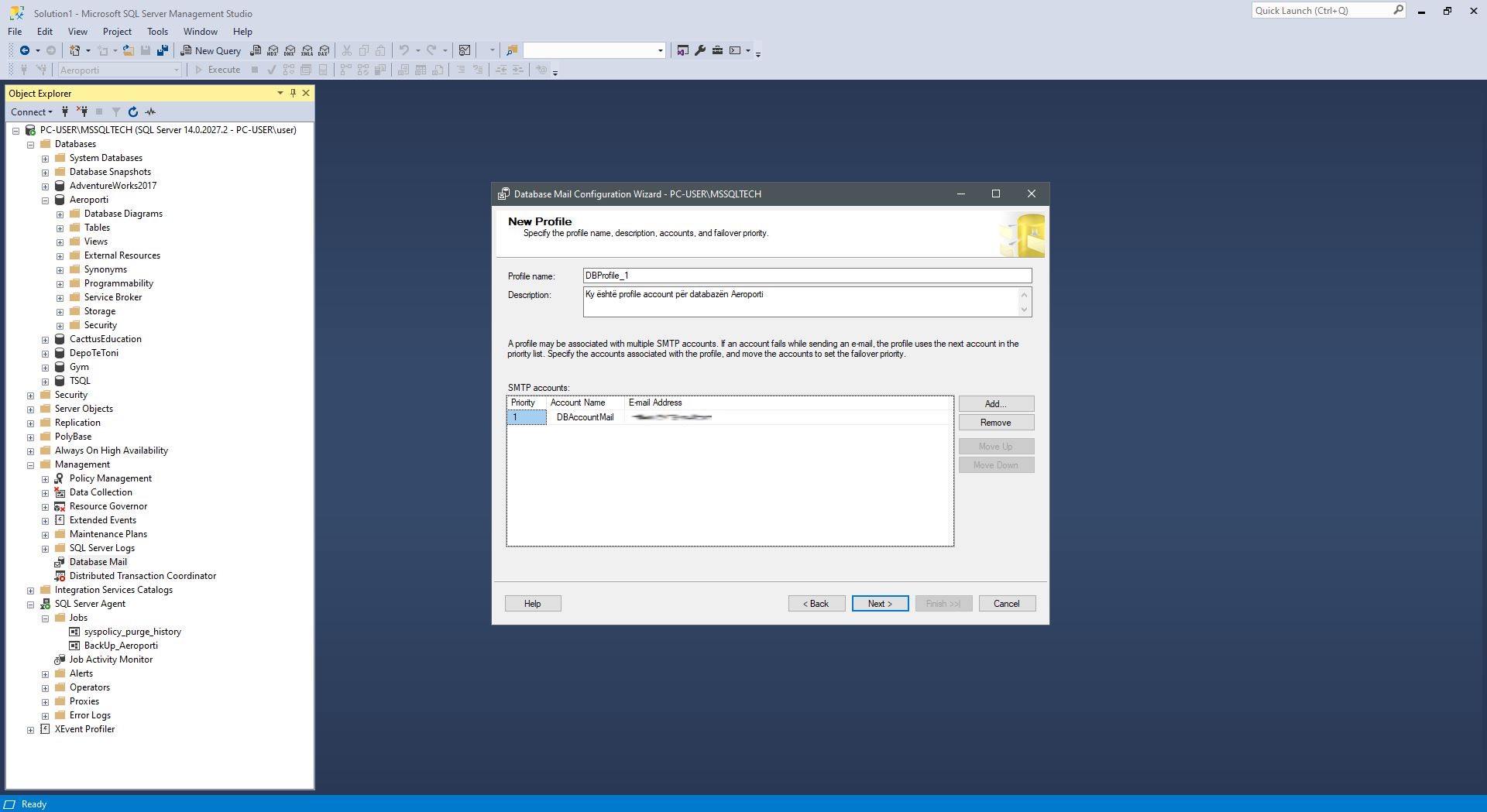Click the DMX query icon
The image size is (1487, 812).
click(290, 50)
